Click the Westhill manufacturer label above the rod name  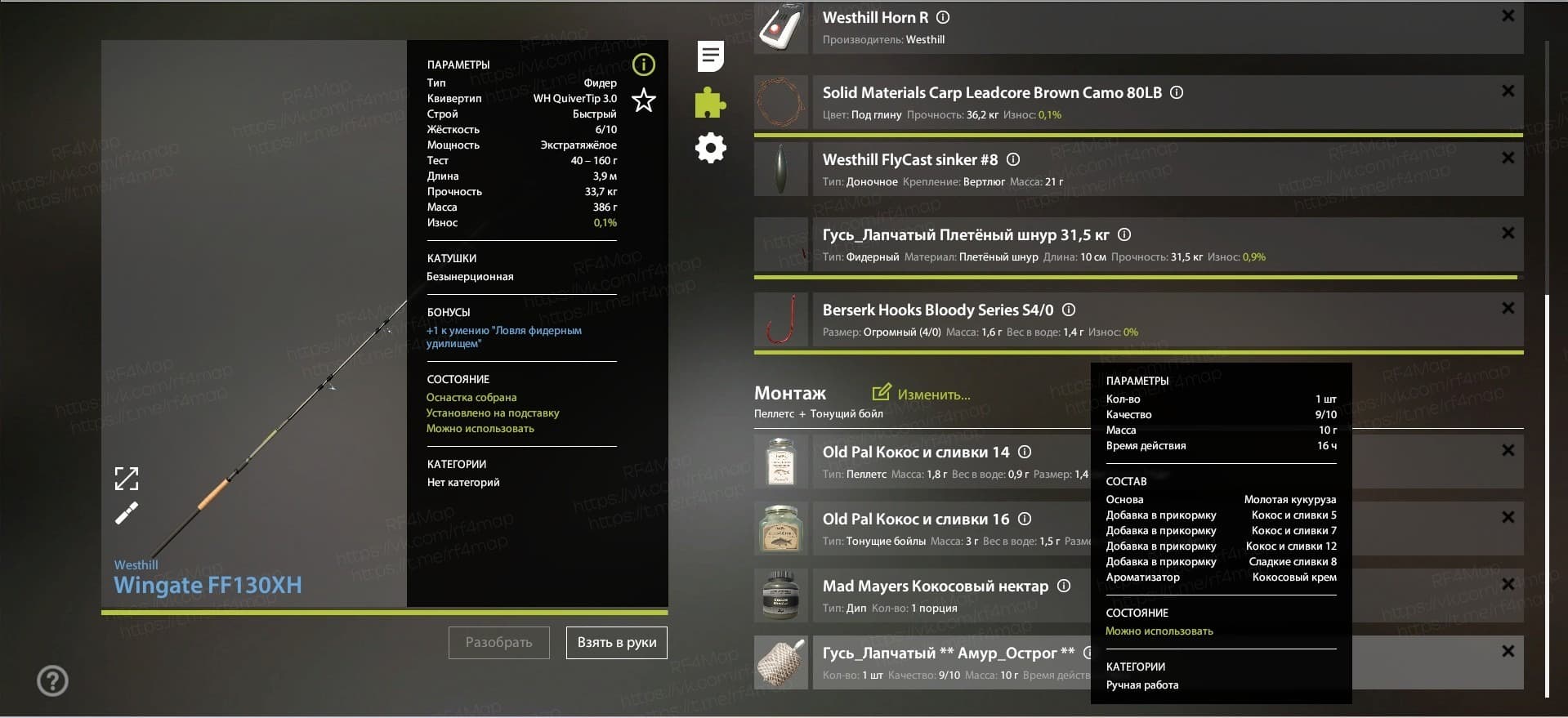(x=136, y=564)
